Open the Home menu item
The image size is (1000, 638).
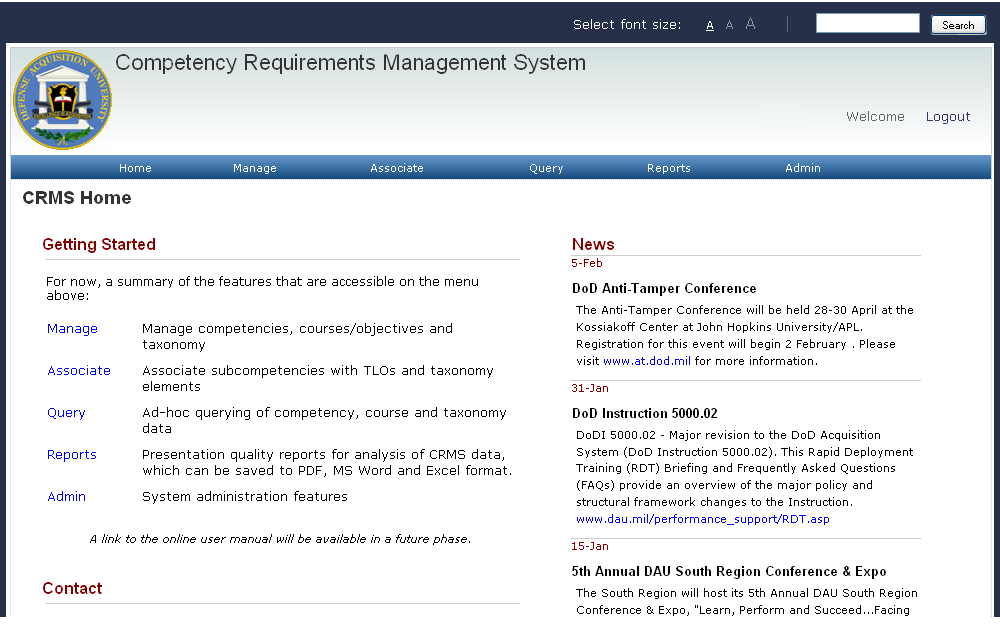135,168
